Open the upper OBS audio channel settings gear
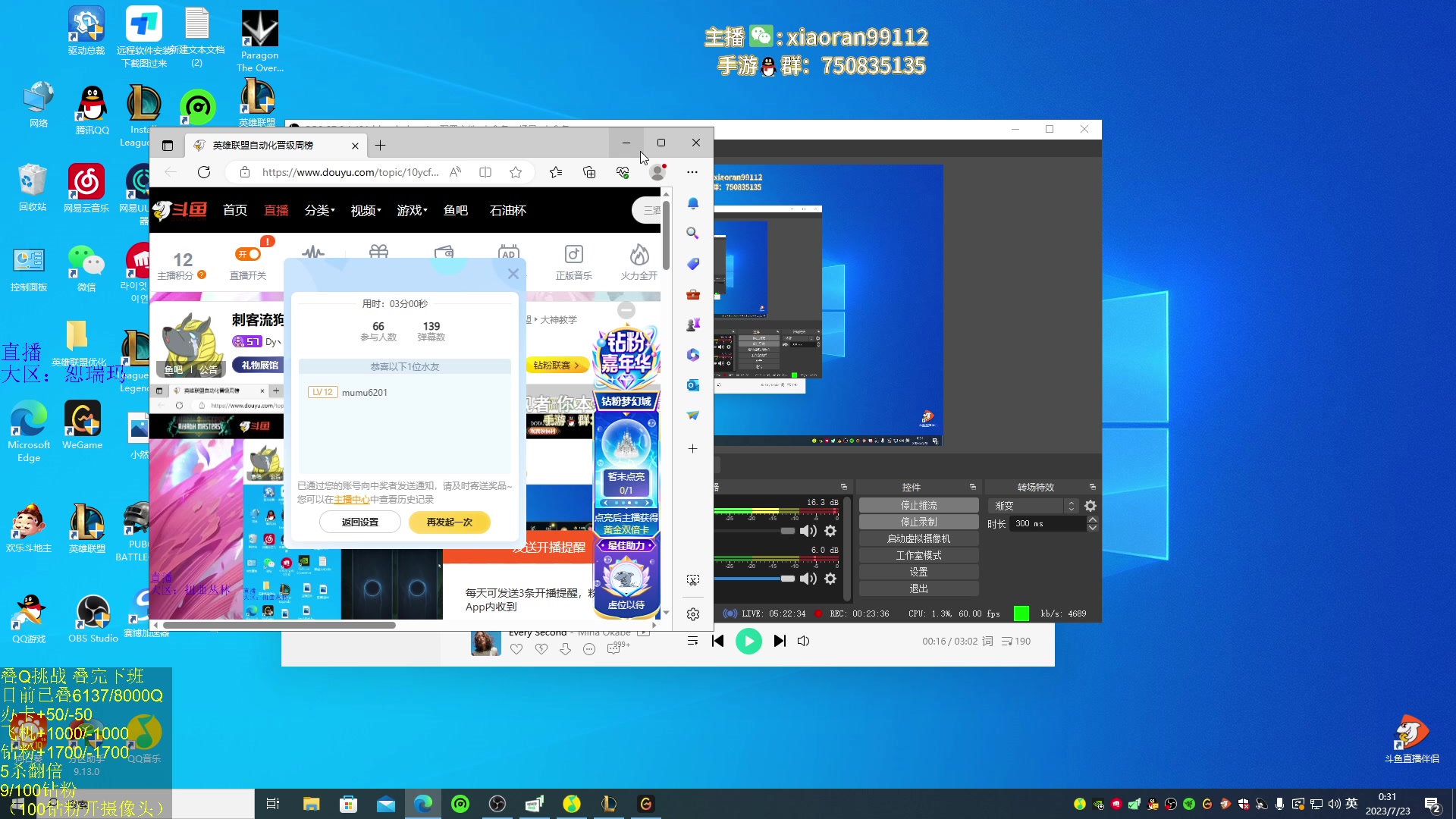Screen dimensions: 1456x819 (830, 532)
